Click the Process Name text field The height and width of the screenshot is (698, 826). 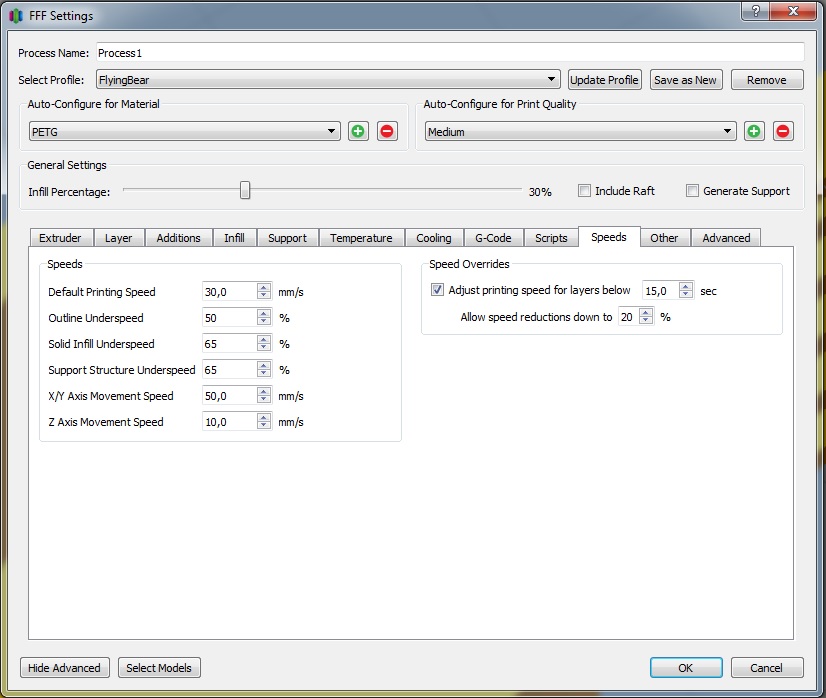[449, 52]
